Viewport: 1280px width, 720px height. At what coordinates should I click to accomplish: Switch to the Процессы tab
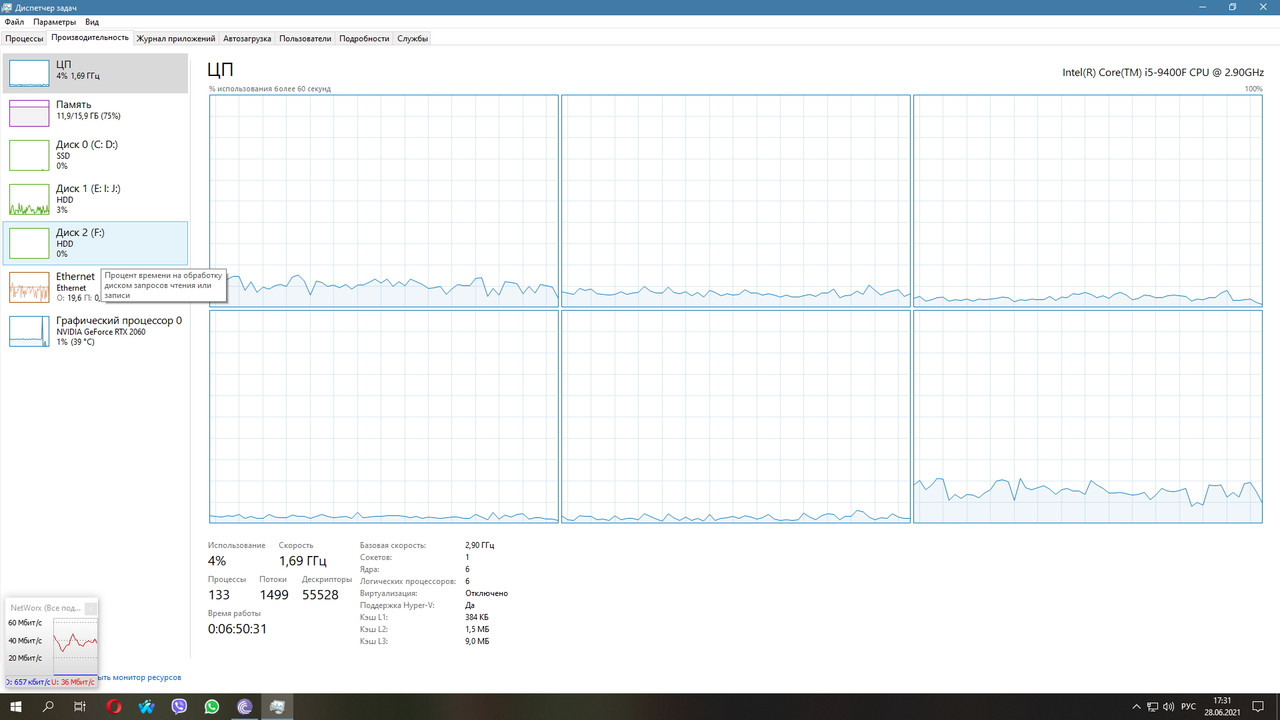(x=24, y=38)
